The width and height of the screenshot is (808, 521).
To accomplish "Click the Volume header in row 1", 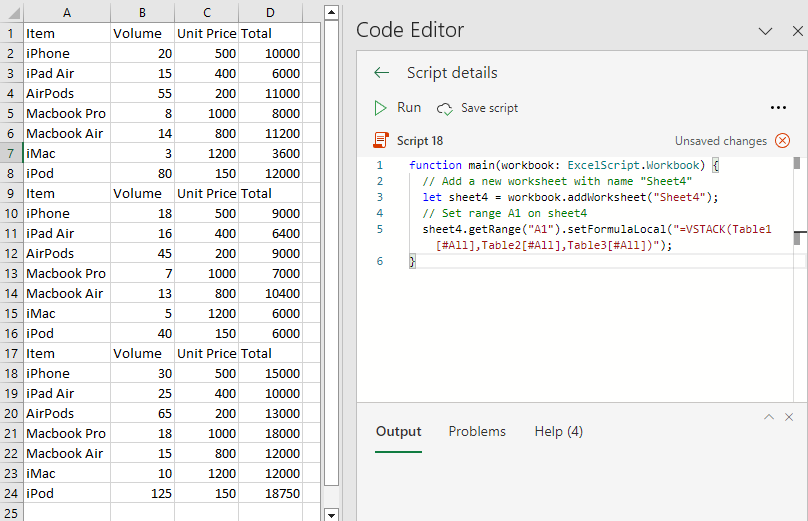I will 142,33.
